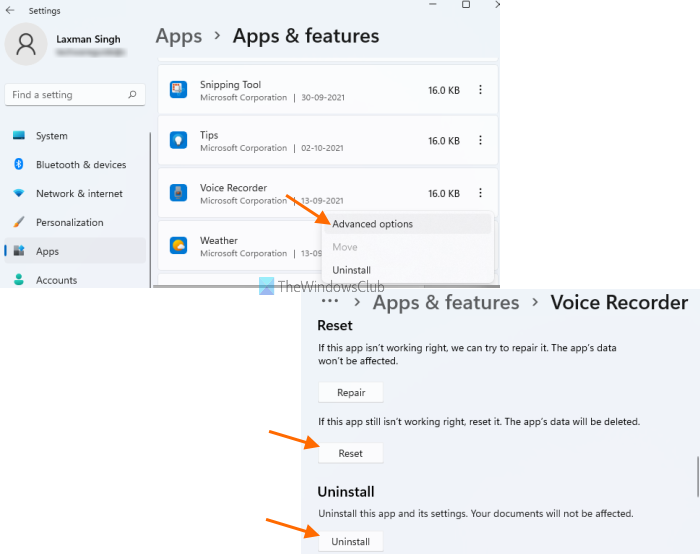Click the Network wifi icon in sidebar
This screenshot has width=700, height=554.
click(19, 193)
